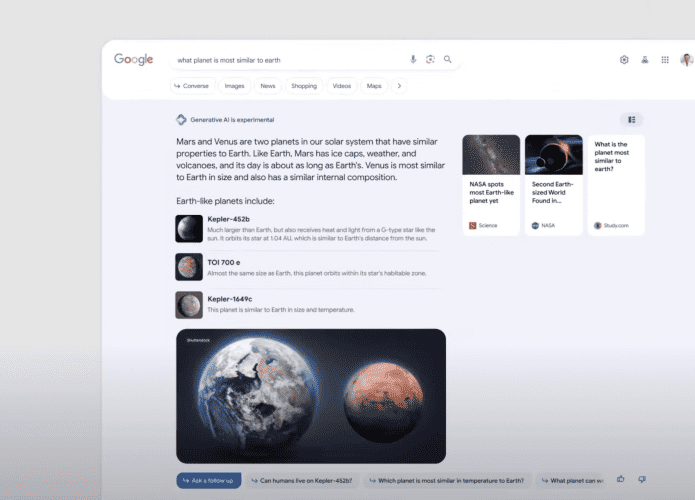Select the 'What planet can' suggestion chip
Viewport: 695px width, 500px height.
click(x=572, y=480)
